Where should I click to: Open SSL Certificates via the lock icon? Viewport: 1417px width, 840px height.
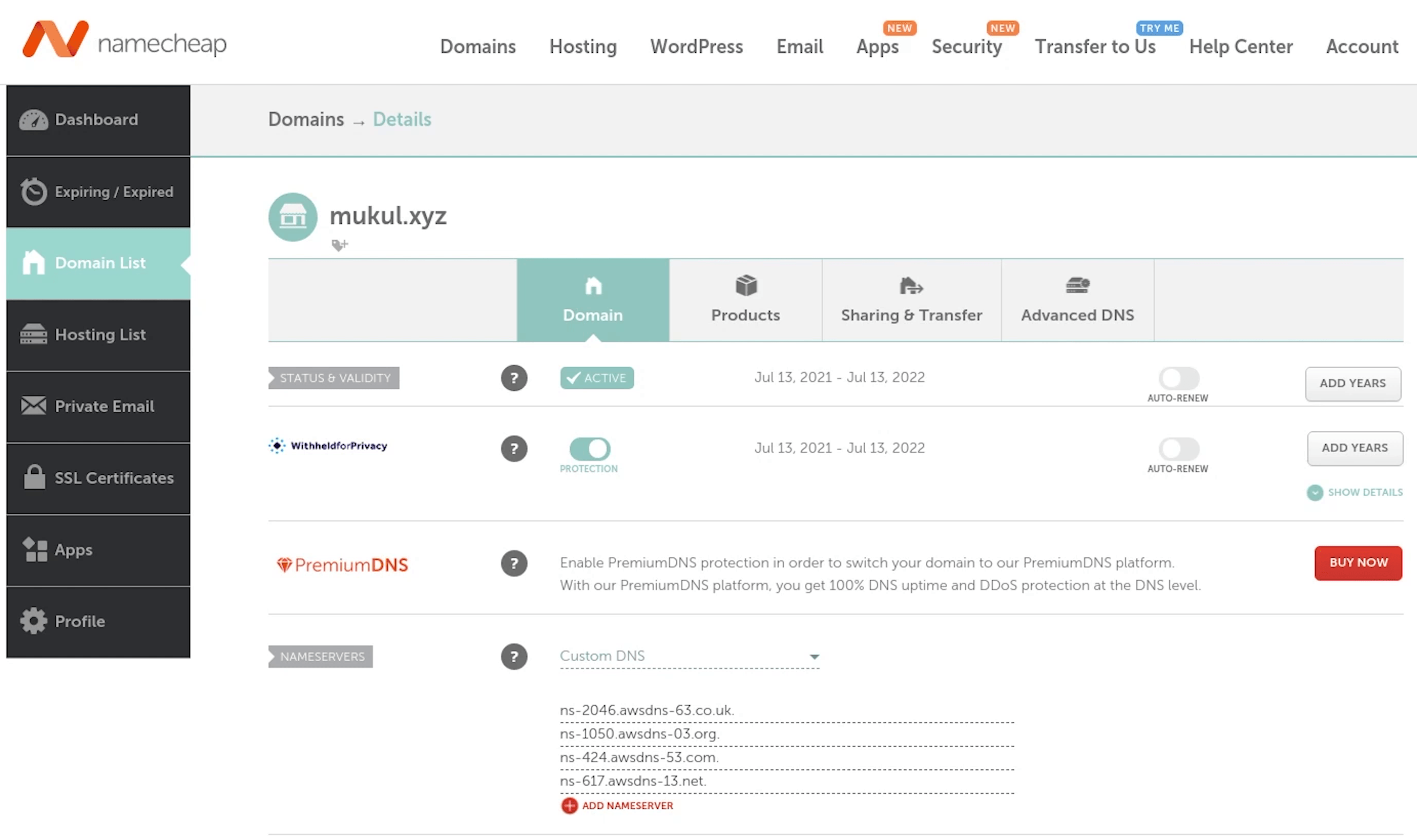34,477
